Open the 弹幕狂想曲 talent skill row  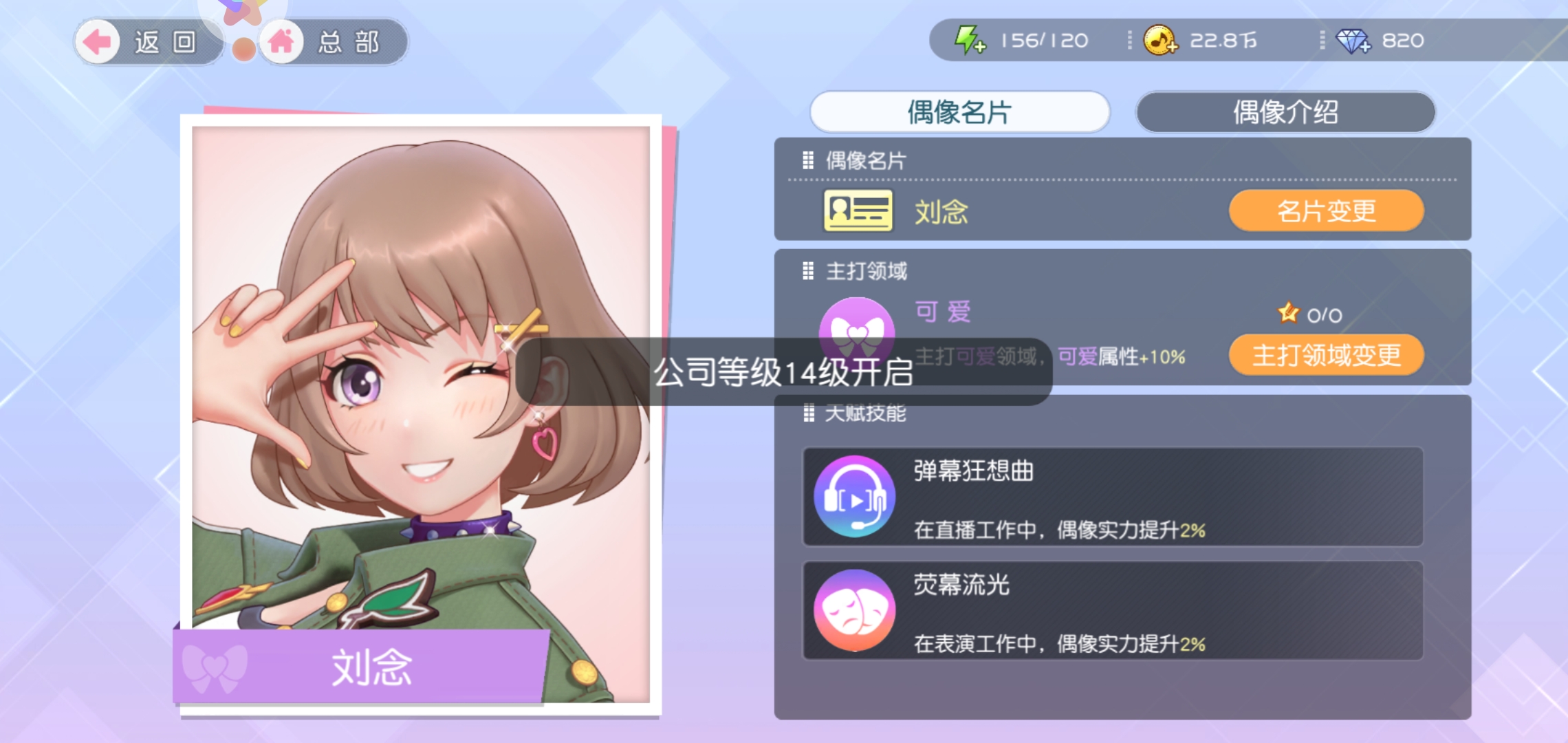(x=1113, y=497)
